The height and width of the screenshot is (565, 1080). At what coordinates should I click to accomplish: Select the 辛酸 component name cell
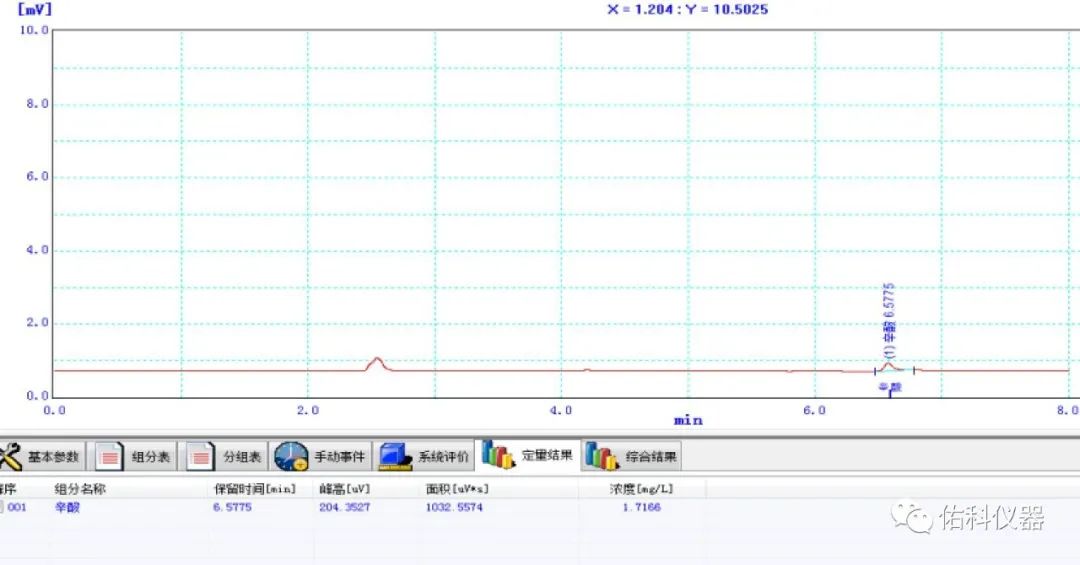pyautogui.click(x=67, y=507)
